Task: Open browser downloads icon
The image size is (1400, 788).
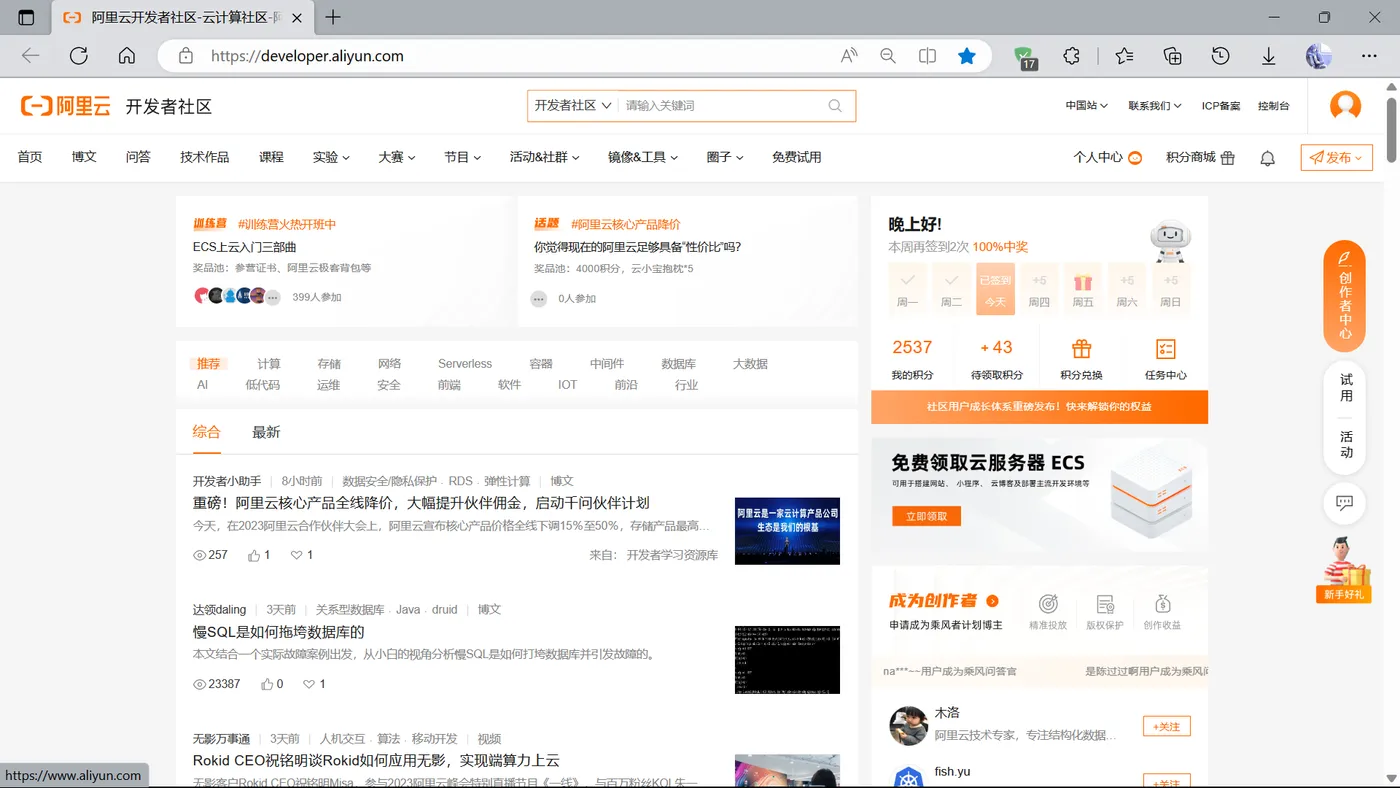Action: pyautogui.click(x=1268, y=56)
